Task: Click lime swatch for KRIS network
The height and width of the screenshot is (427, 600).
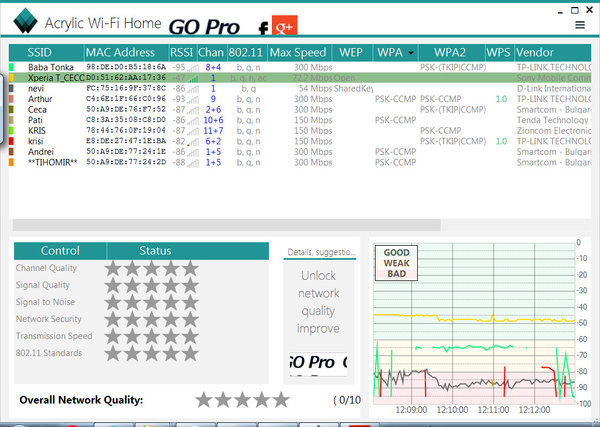Action: [11, 130]
